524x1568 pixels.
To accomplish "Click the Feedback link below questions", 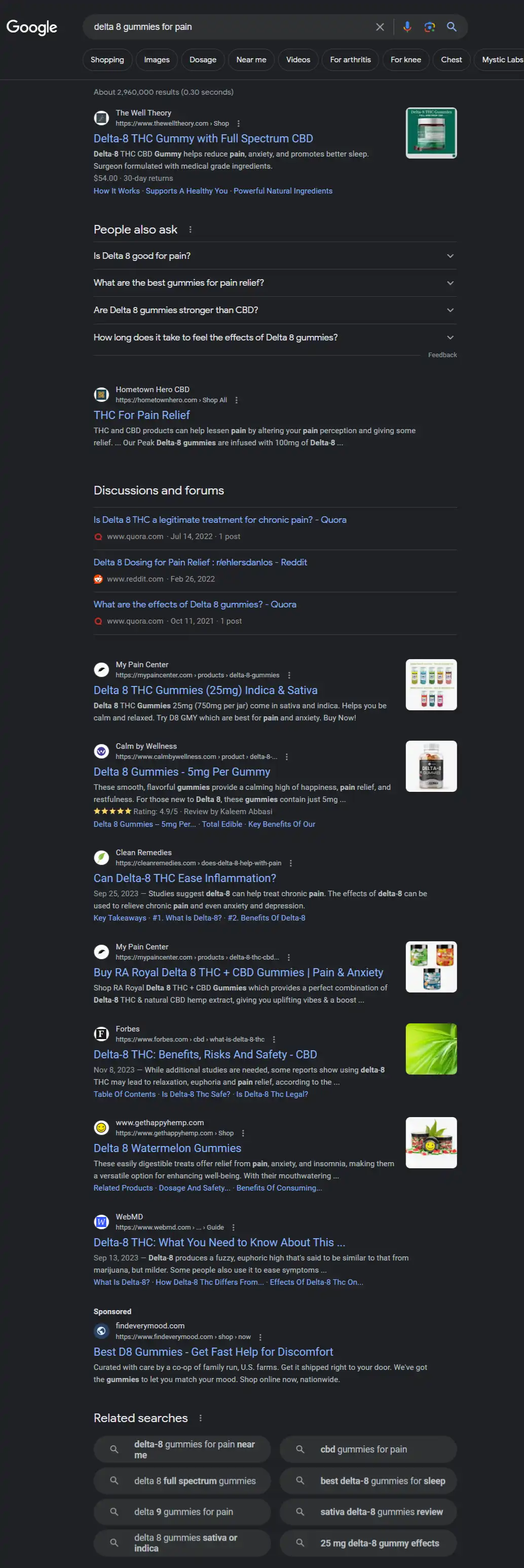I will pos(442,355).
